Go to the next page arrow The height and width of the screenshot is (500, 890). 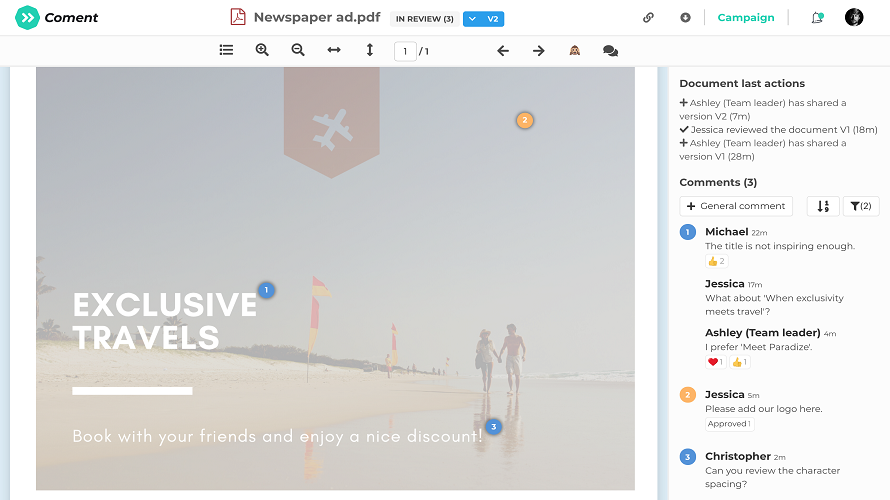pyautogui.click(x=539, y=51)
